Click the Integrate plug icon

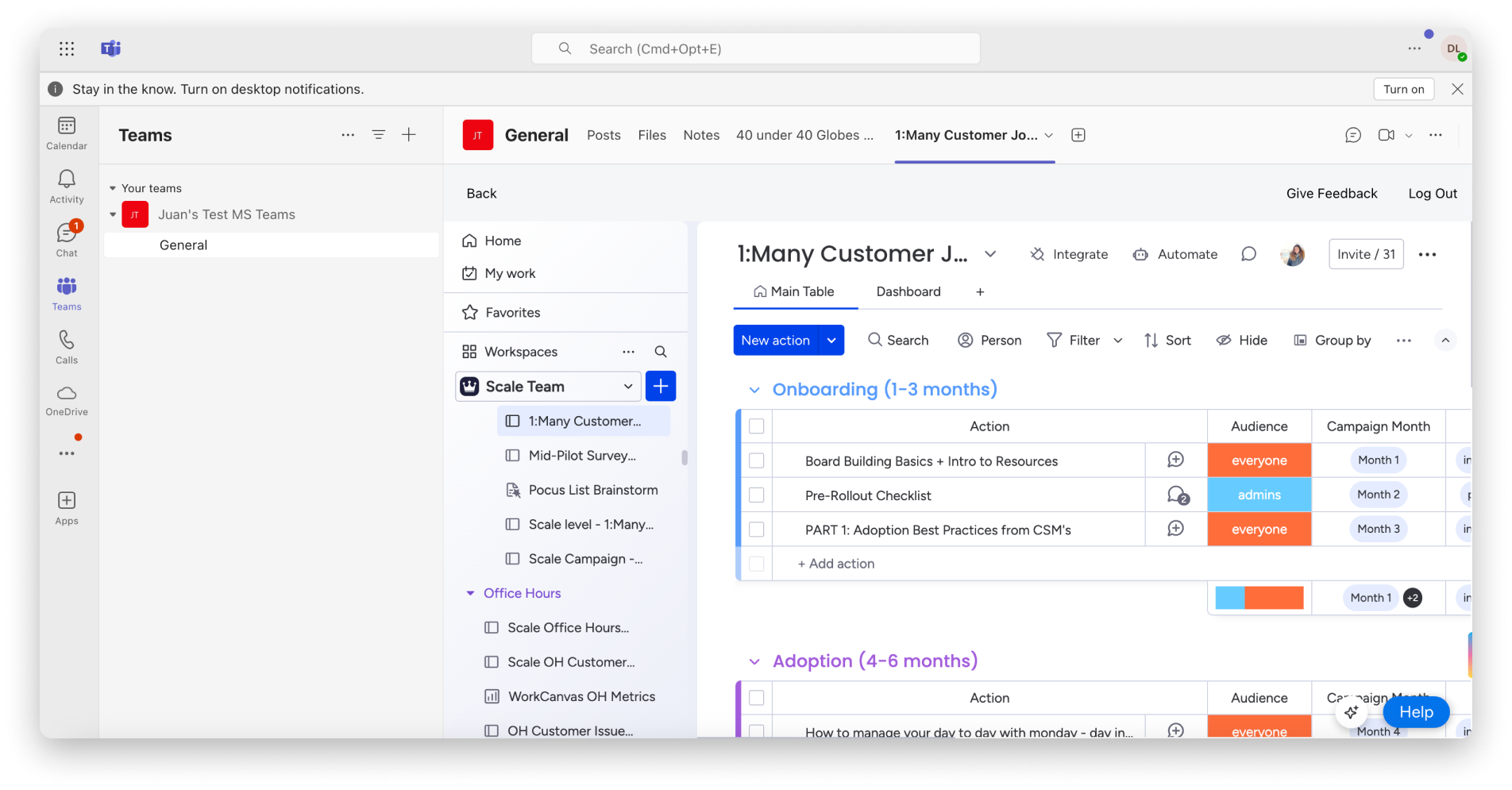click(1037, 255)
